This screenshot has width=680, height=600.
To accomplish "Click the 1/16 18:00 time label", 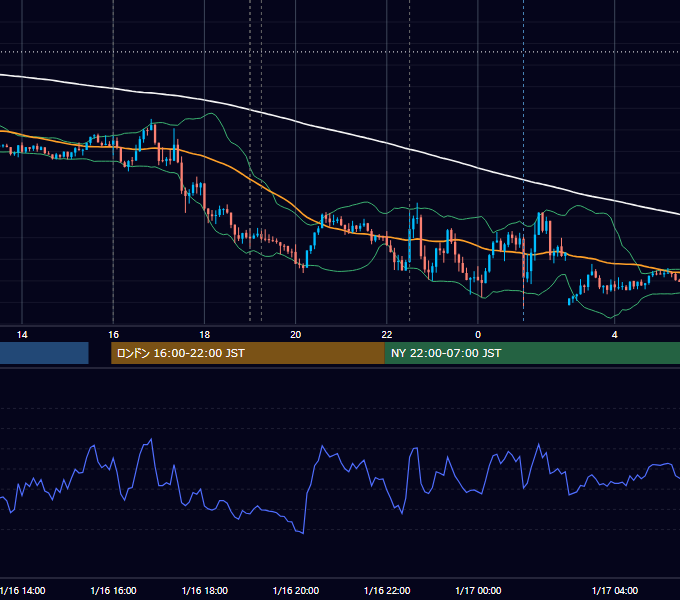I will point(205,590).
